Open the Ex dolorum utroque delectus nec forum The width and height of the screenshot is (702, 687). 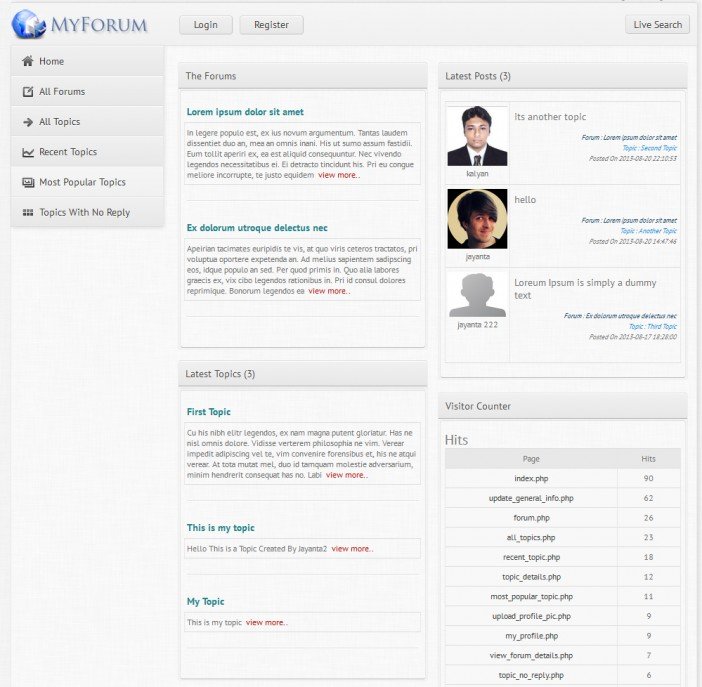(x=256, y=228)
